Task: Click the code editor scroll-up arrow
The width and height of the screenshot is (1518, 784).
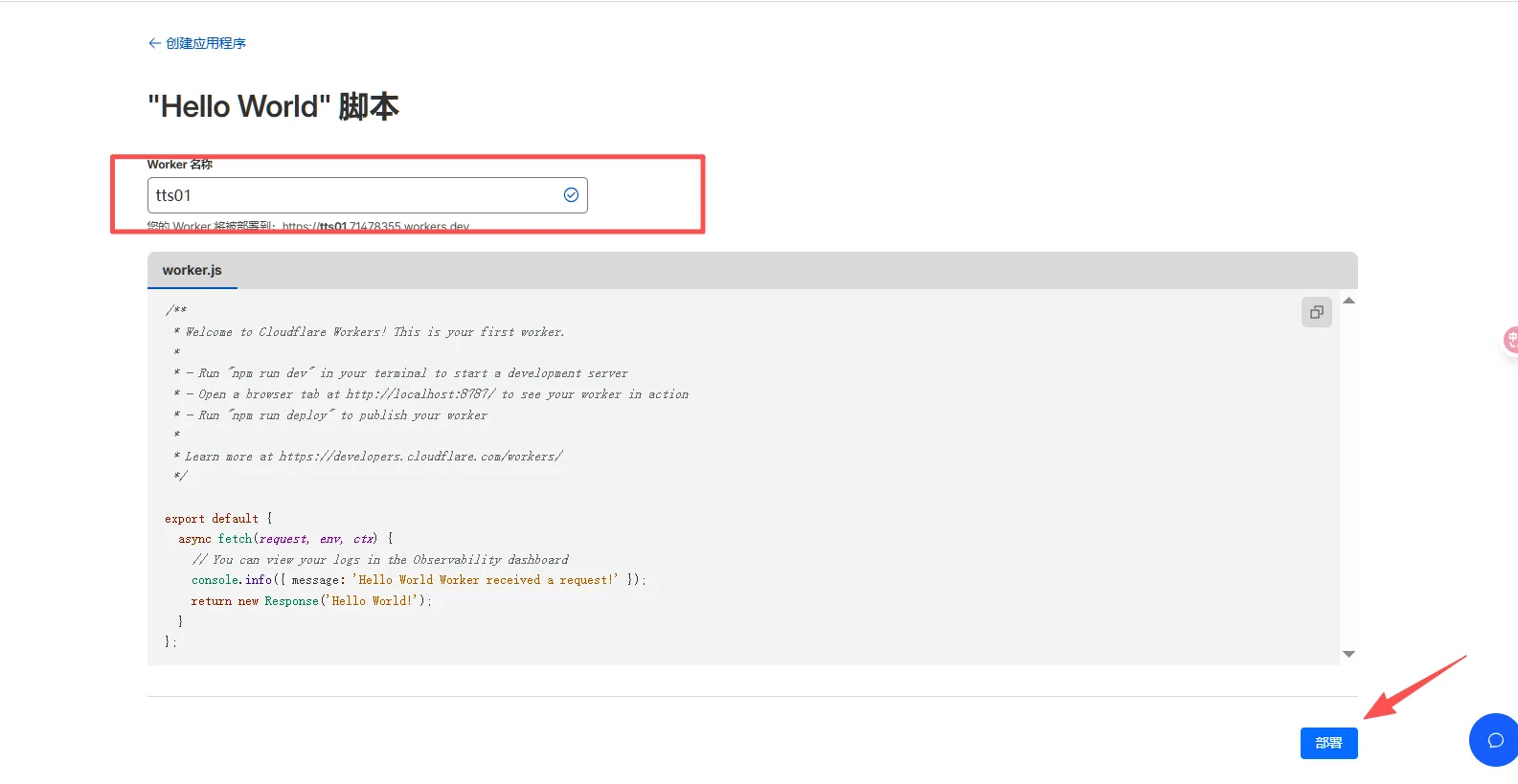Action: (1348, 301)
